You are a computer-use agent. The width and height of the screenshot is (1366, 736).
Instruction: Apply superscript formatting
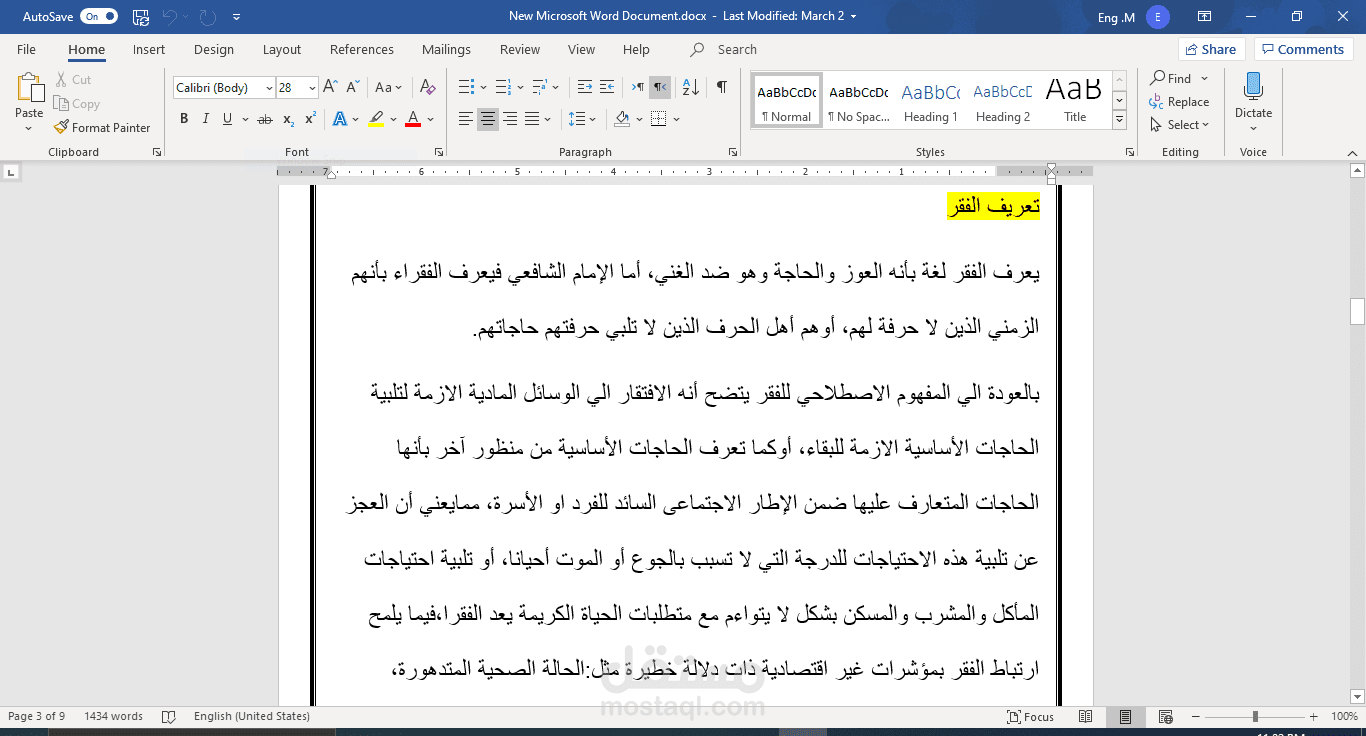click(x=310, y=119)
